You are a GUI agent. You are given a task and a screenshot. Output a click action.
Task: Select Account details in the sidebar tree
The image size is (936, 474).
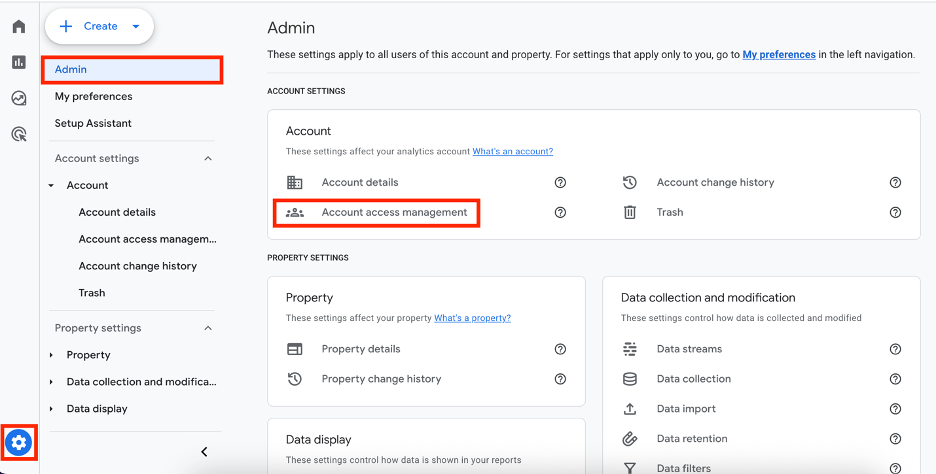(117, 213)
